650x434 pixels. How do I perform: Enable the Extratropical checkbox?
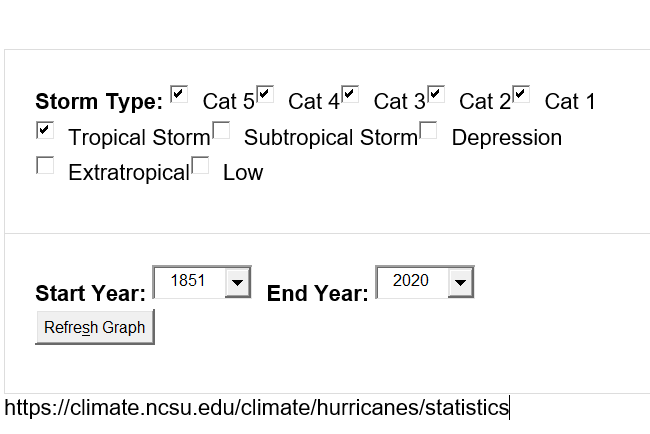(45, 165)
